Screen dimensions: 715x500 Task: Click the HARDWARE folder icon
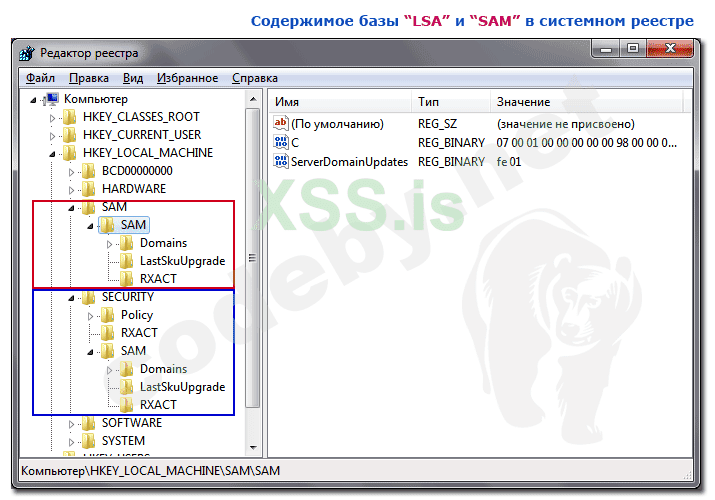[x=89, y=189]
